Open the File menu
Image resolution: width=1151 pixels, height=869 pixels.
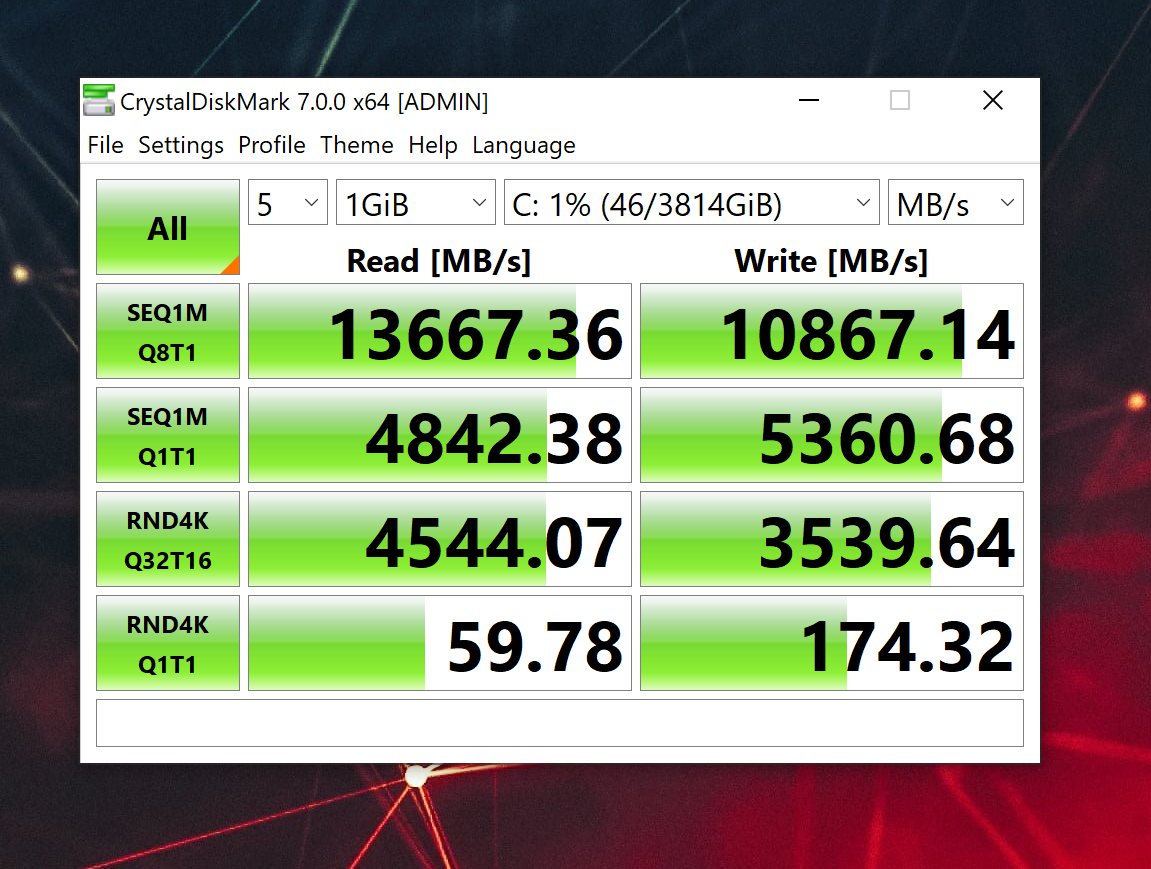pyautogui.click(x=105, y=145)
